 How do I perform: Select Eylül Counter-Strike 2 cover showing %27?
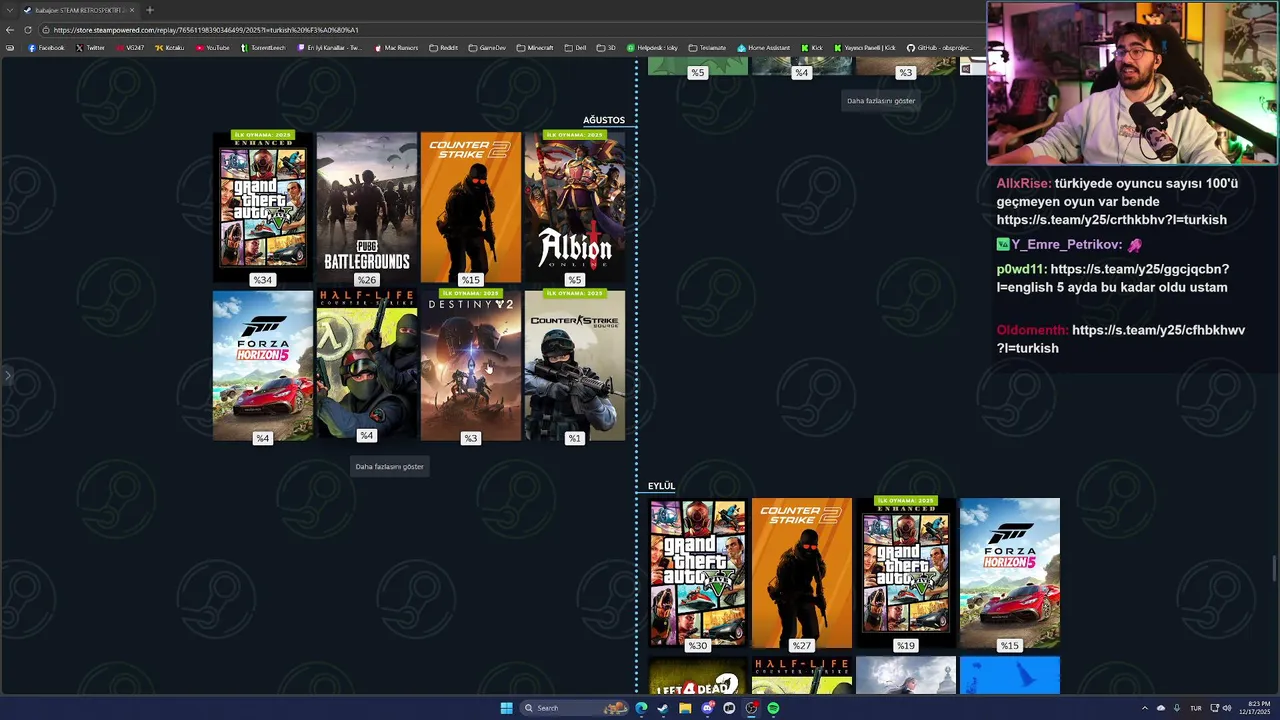(x=802, y=574)
